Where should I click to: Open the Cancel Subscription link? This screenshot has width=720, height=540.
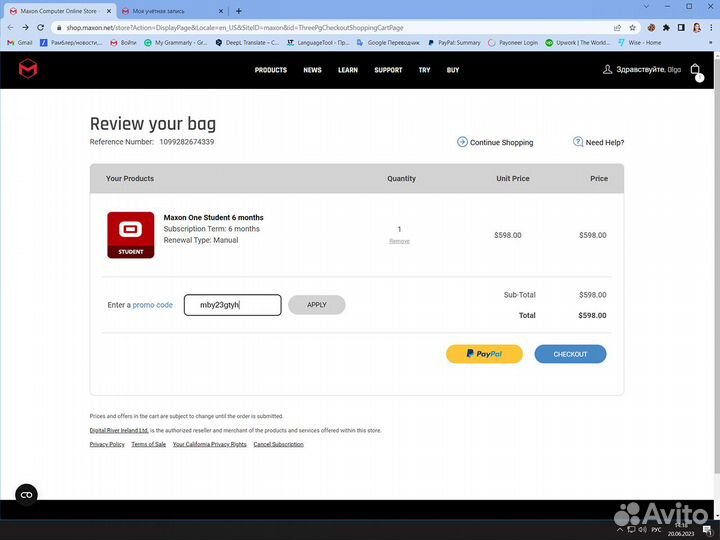click(278, 444)
